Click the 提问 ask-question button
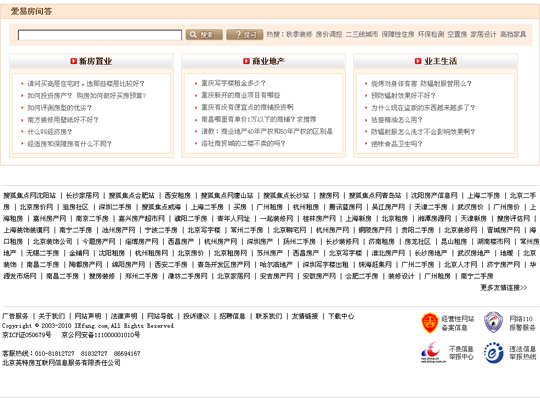The width and height of the screenshot is (540, 398). [245, 34]
